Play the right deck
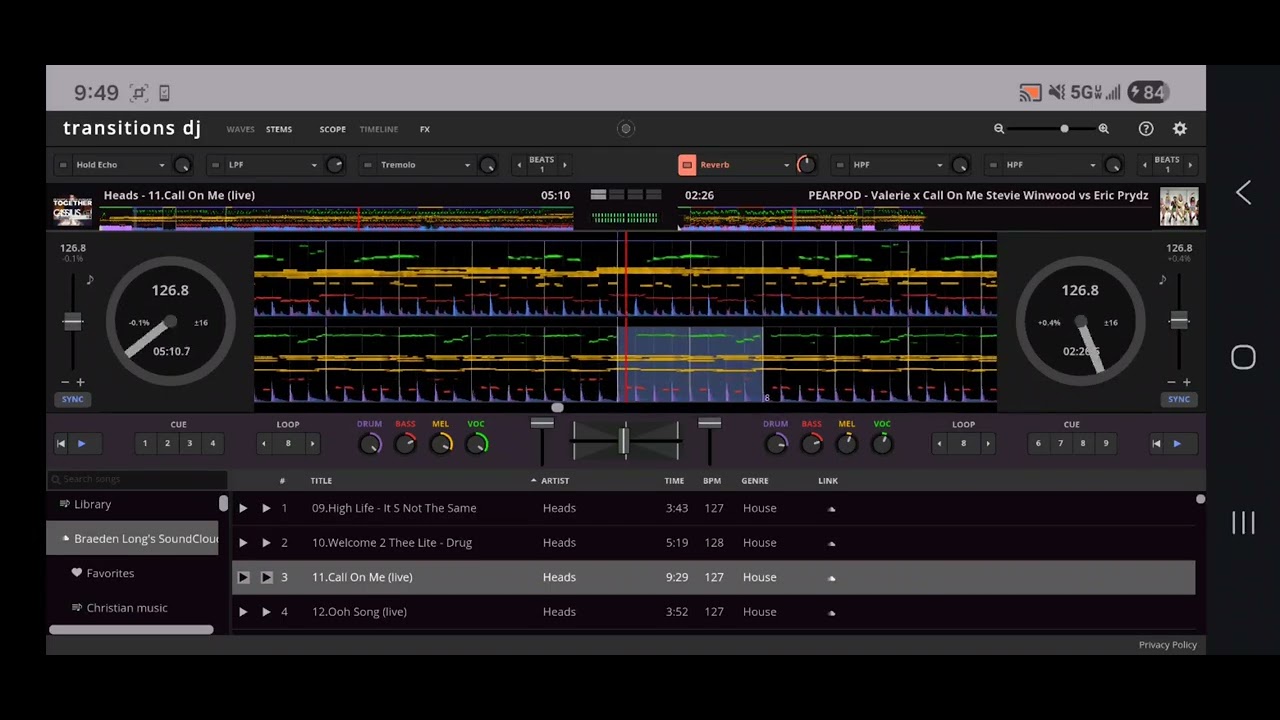The height and width of the screenshot is (720, 1280). click(1177, 443)
